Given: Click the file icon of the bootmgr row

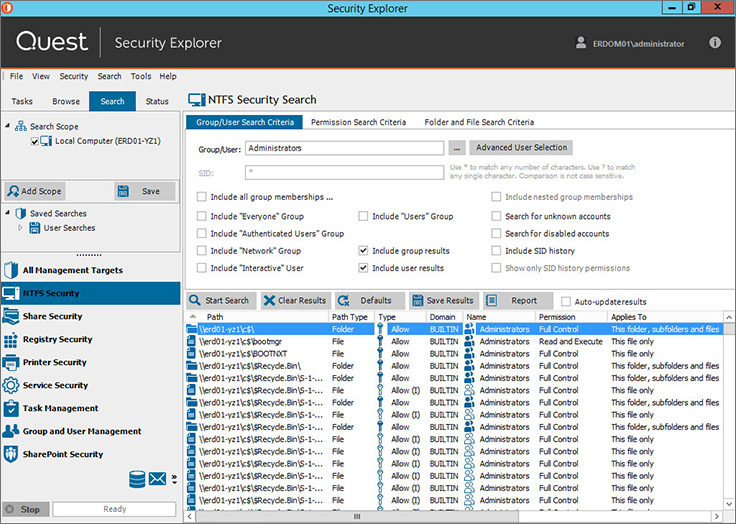Looking at the screenshot, I should tap(191, 341).
